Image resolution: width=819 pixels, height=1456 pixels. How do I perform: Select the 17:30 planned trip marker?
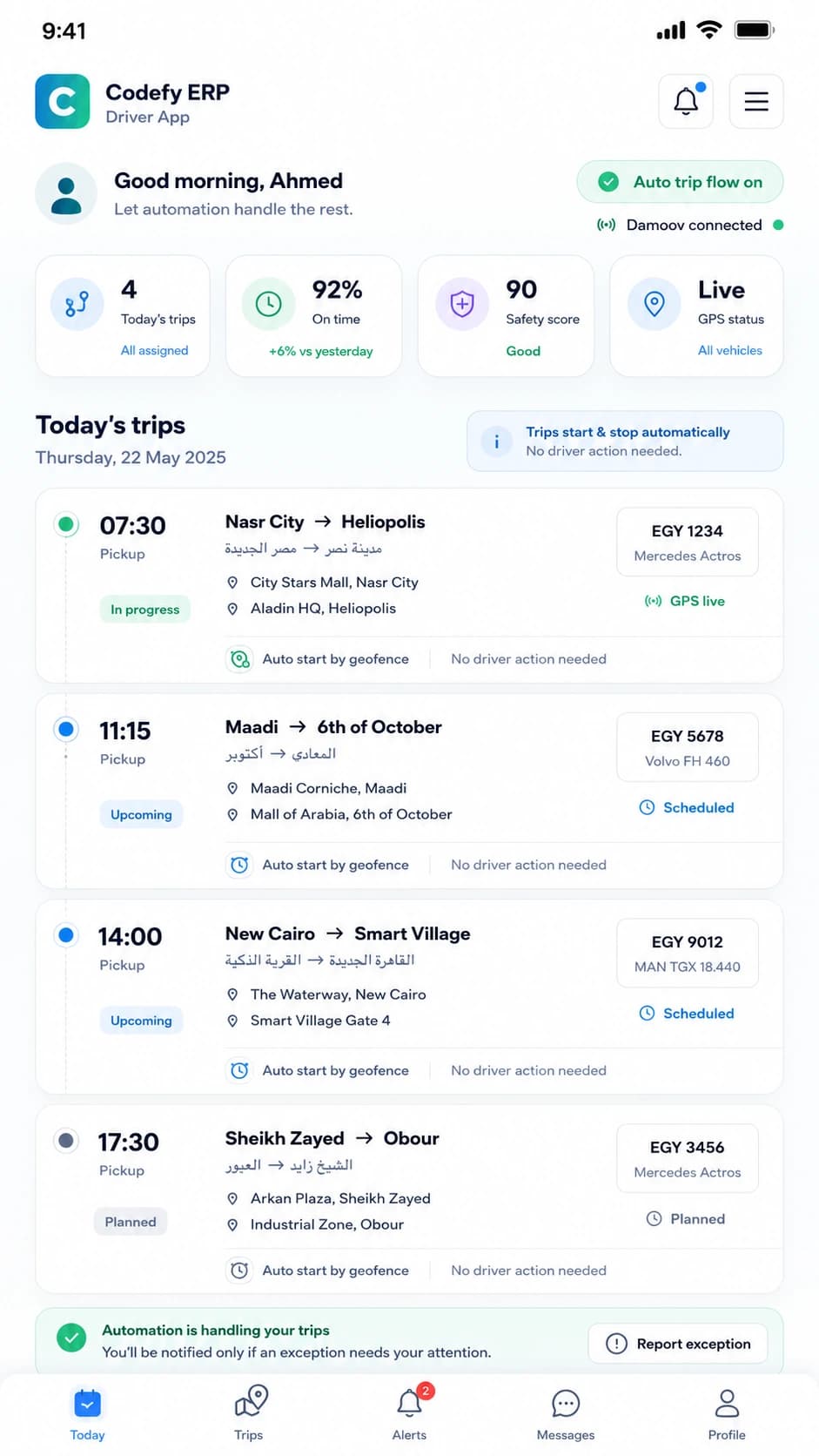coord(66,1140)
